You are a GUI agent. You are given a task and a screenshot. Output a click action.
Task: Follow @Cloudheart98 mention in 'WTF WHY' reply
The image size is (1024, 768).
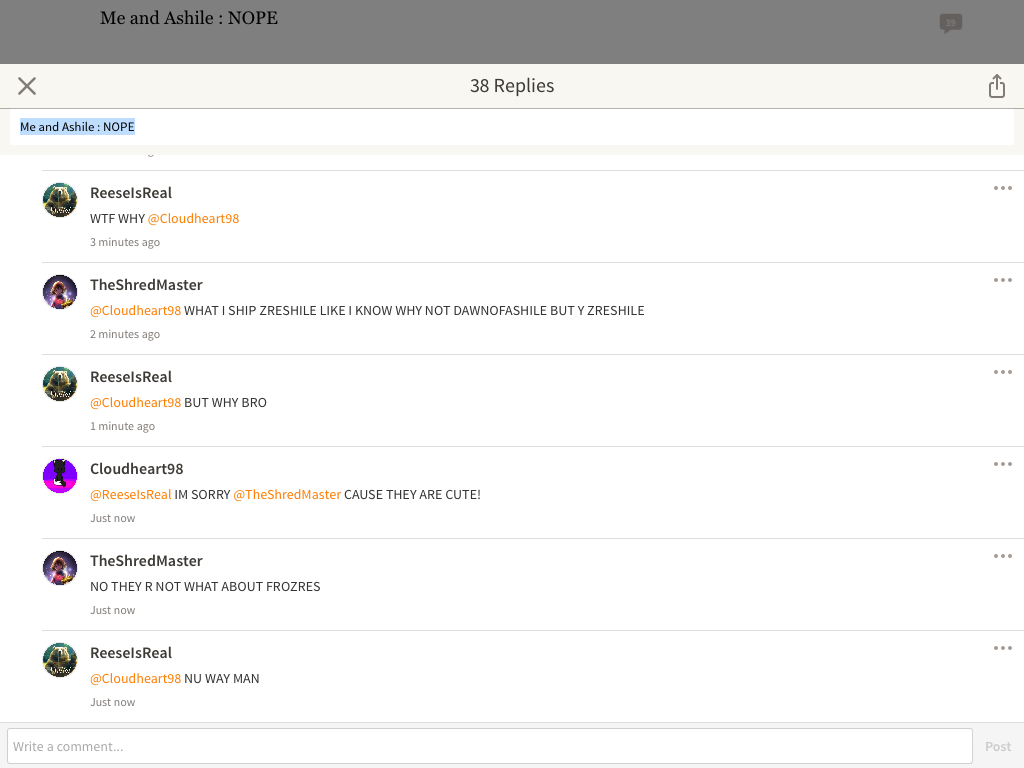tap(193, 219)
